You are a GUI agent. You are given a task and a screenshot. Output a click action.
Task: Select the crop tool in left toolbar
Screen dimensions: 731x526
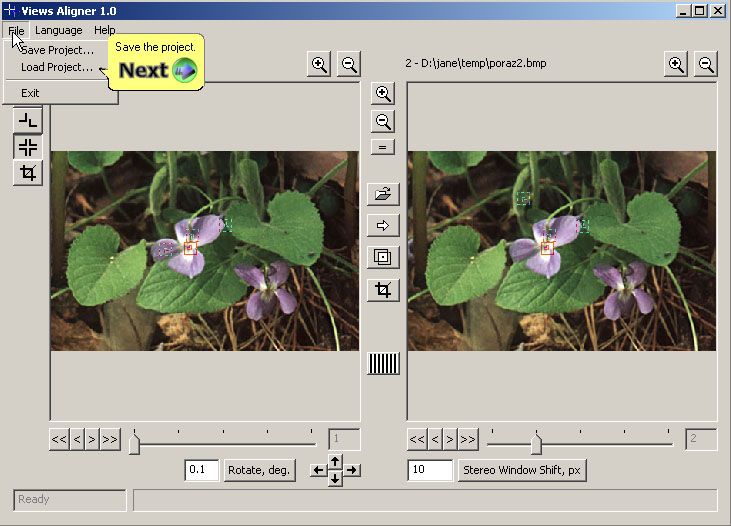[x=28, y=173]
